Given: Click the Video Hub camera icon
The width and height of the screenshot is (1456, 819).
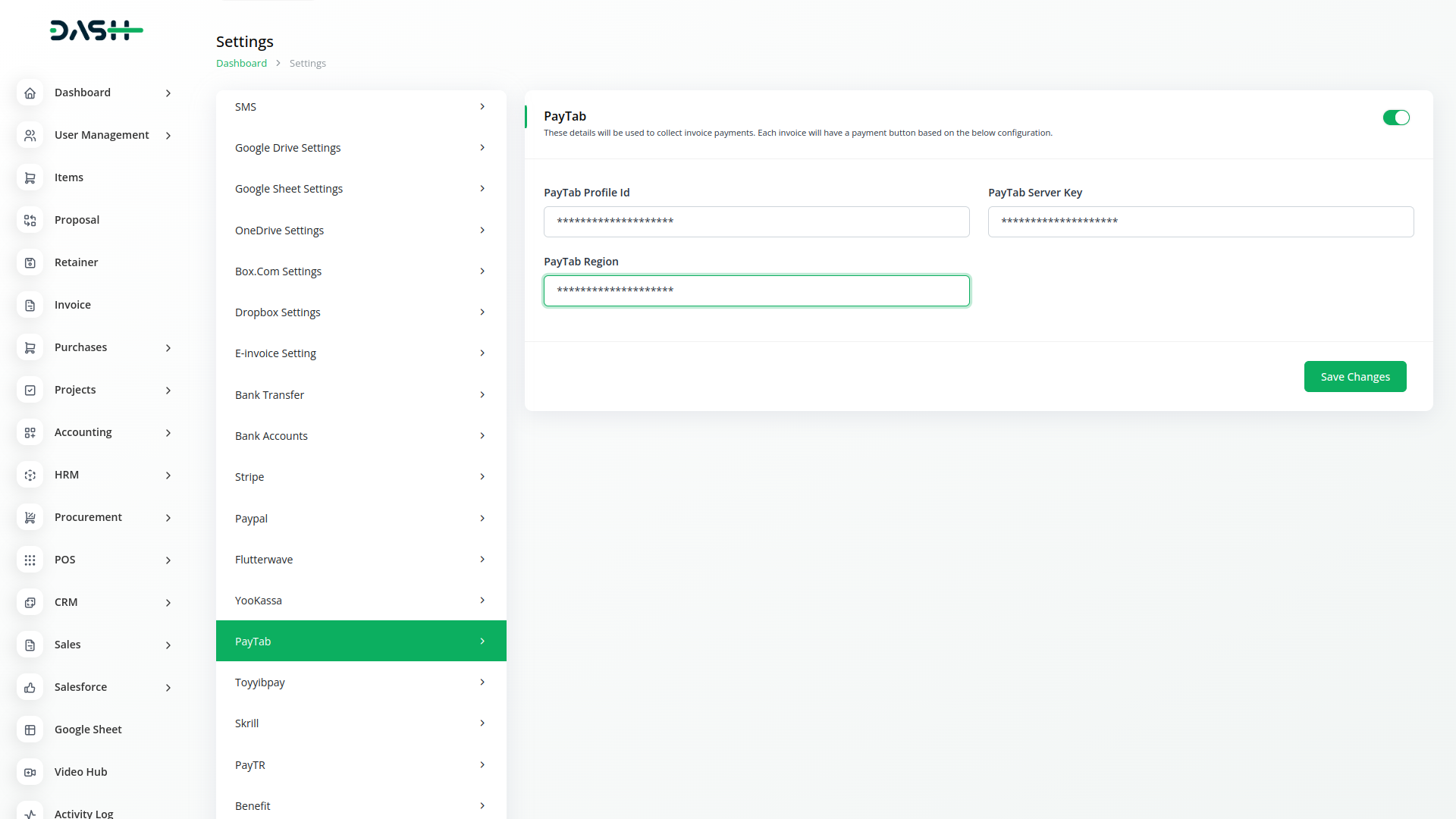Looking at the screenshot, I should (30, 772).
